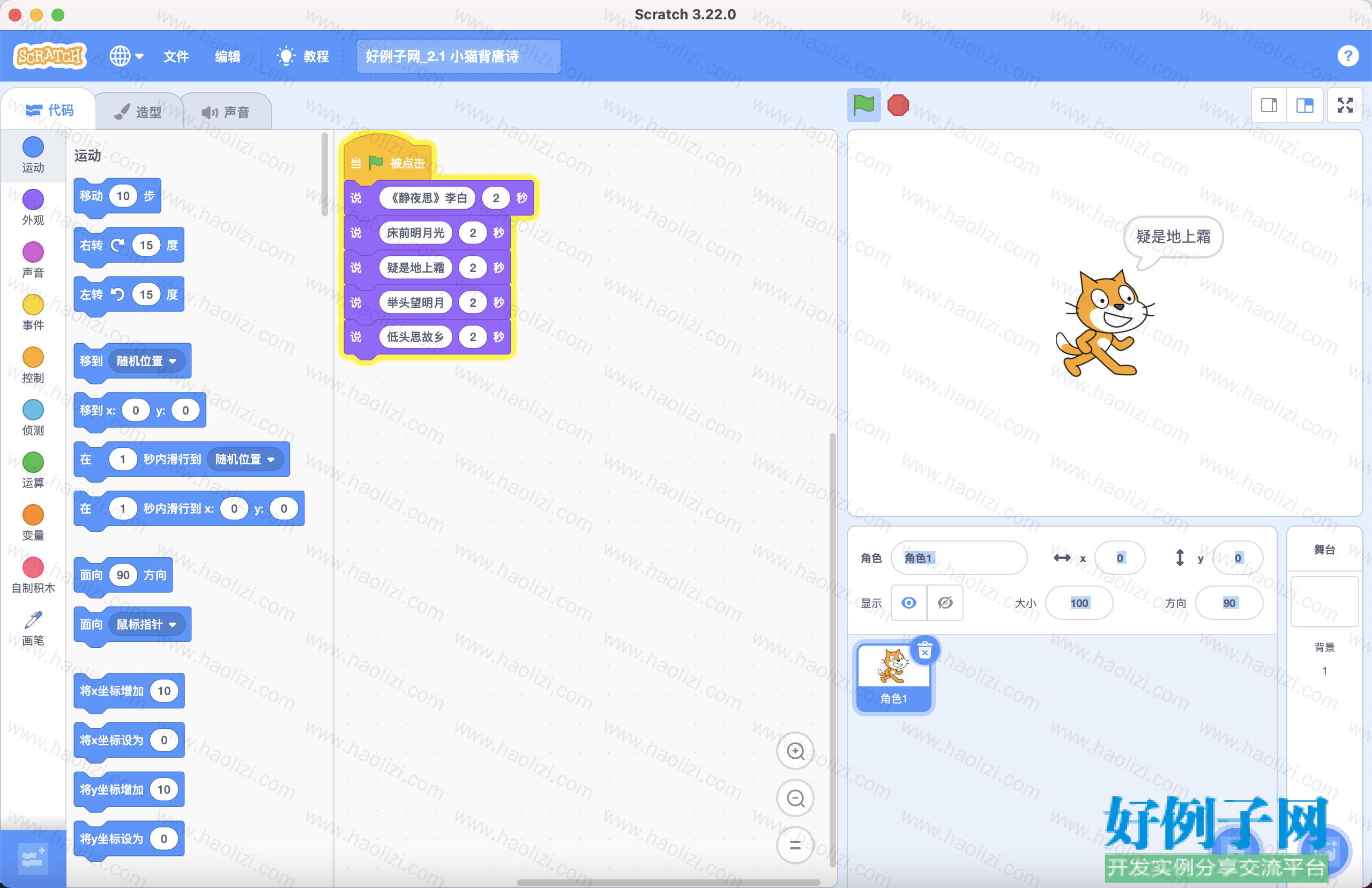Switch to the 造型 costumes tab
1372x888 pixels.
[x=138, y=112]
